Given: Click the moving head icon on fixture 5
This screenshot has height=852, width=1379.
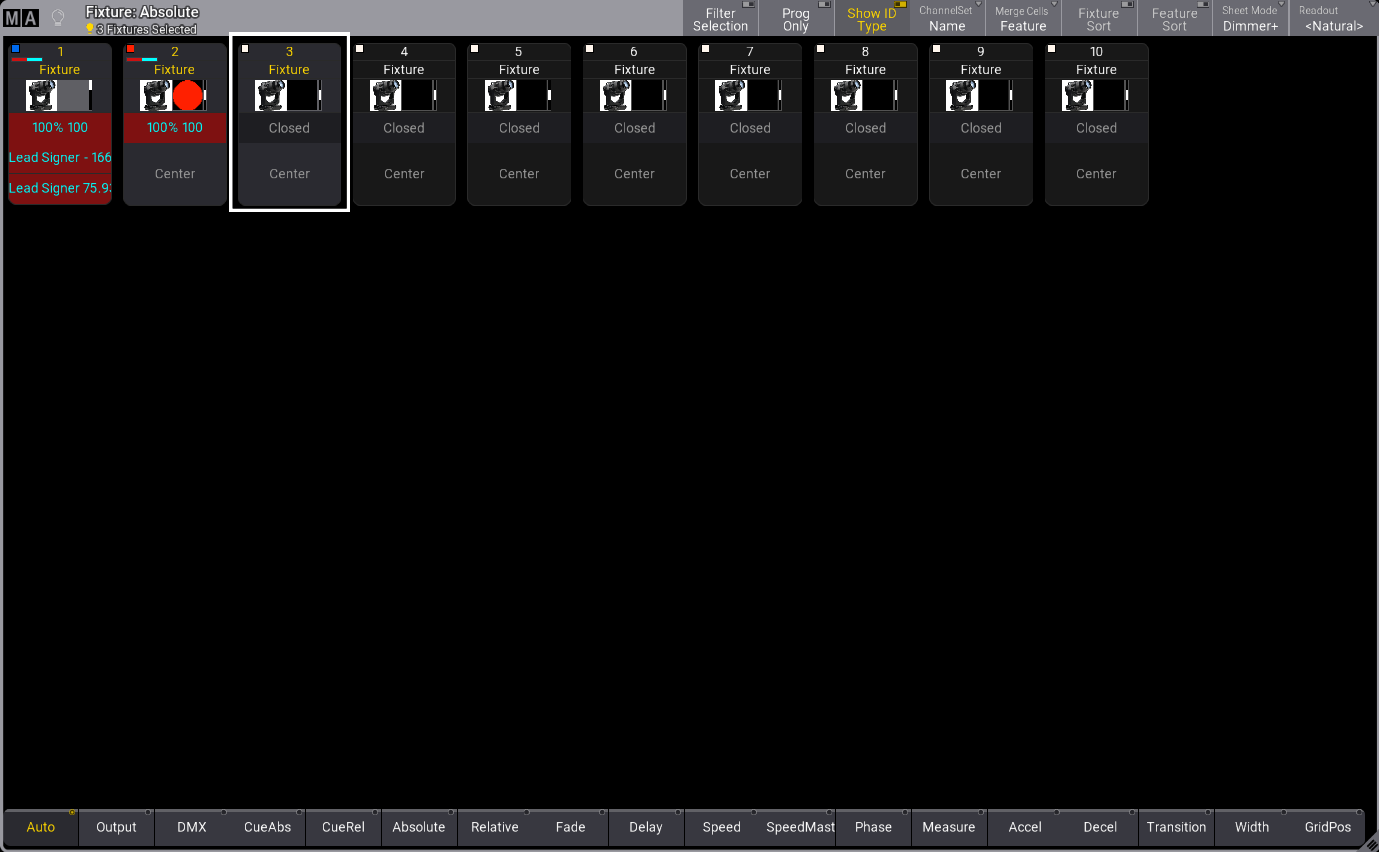Looking at the screenshot, I should pos(501,95).
